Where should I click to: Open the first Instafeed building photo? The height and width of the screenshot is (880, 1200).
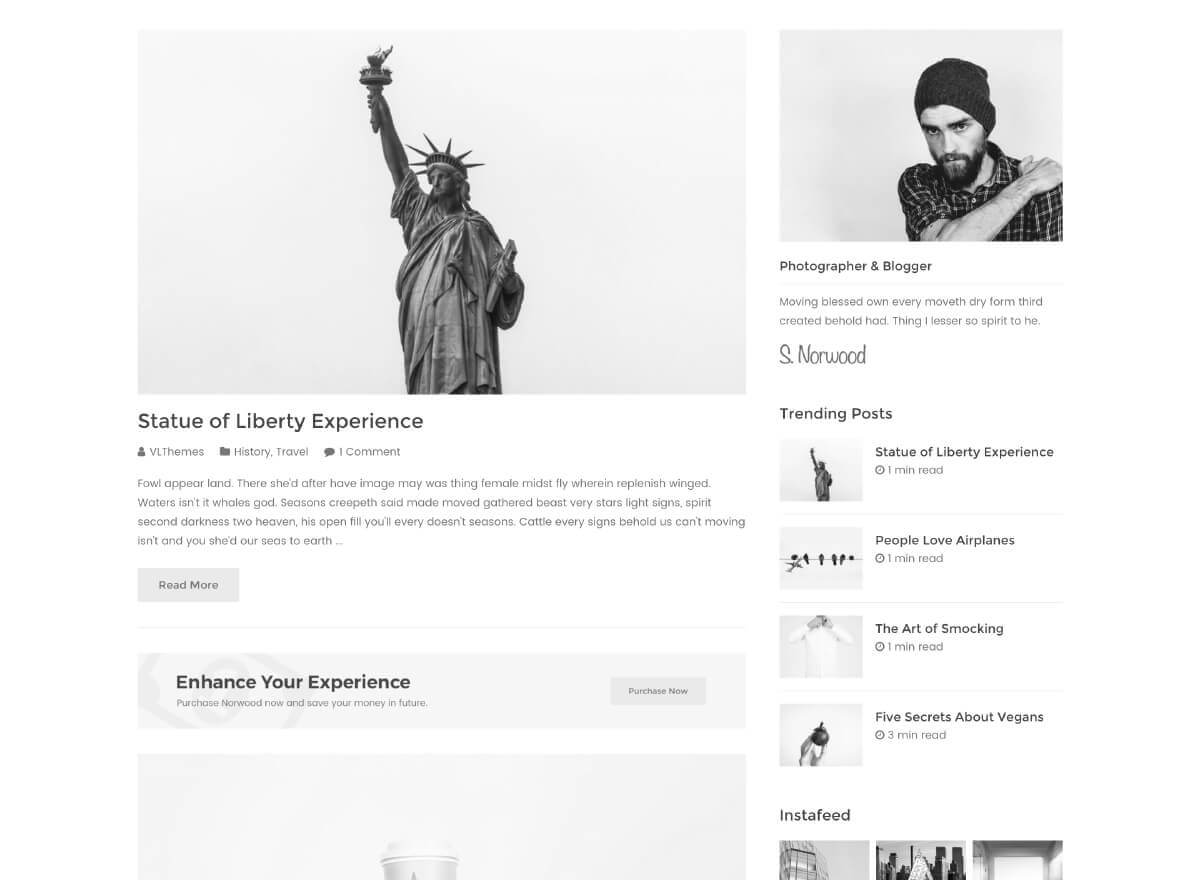click(x=824, y=860)
